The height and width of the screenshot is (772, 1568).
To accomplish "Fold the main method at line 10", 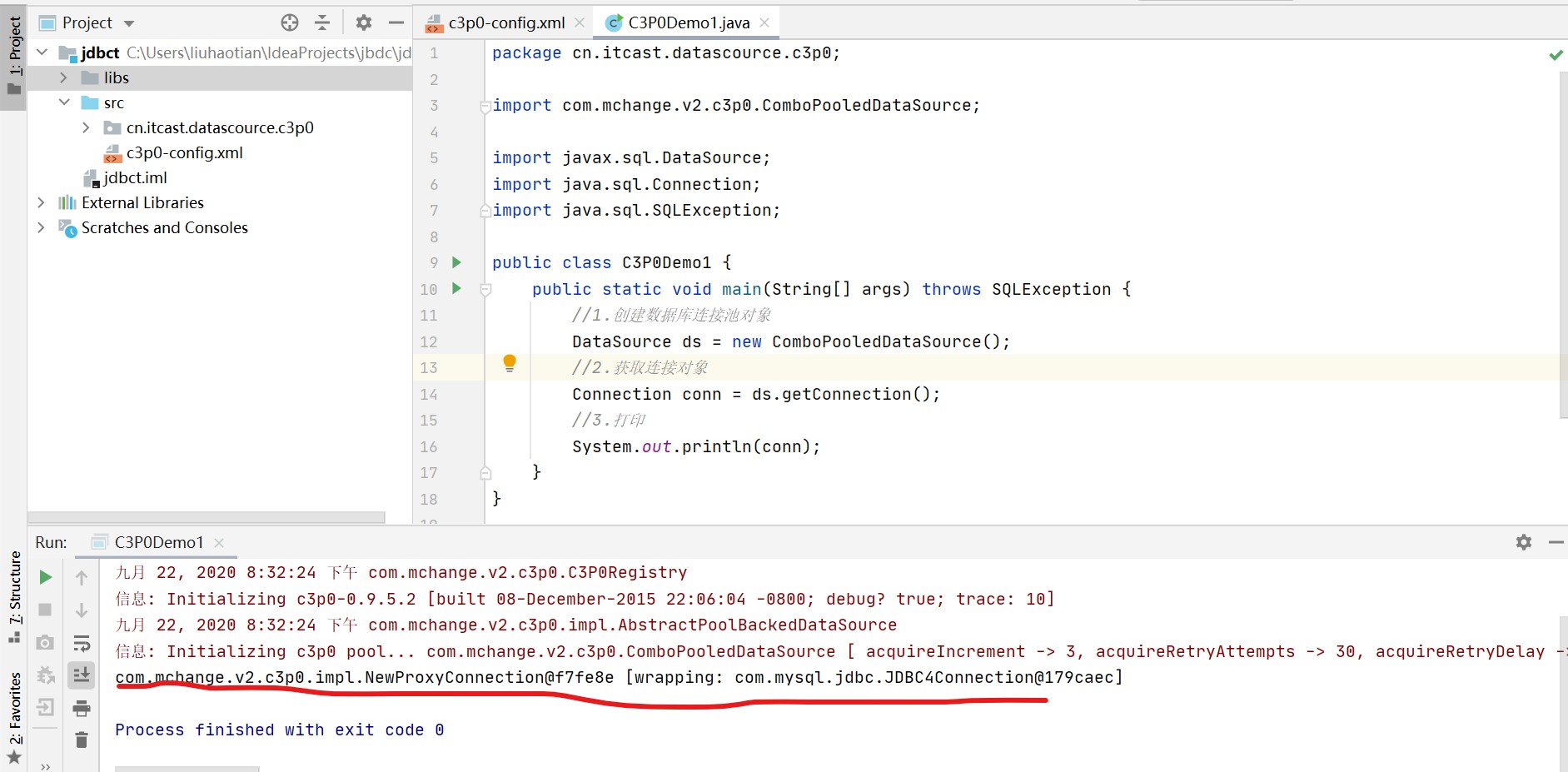I will point(485,290).
